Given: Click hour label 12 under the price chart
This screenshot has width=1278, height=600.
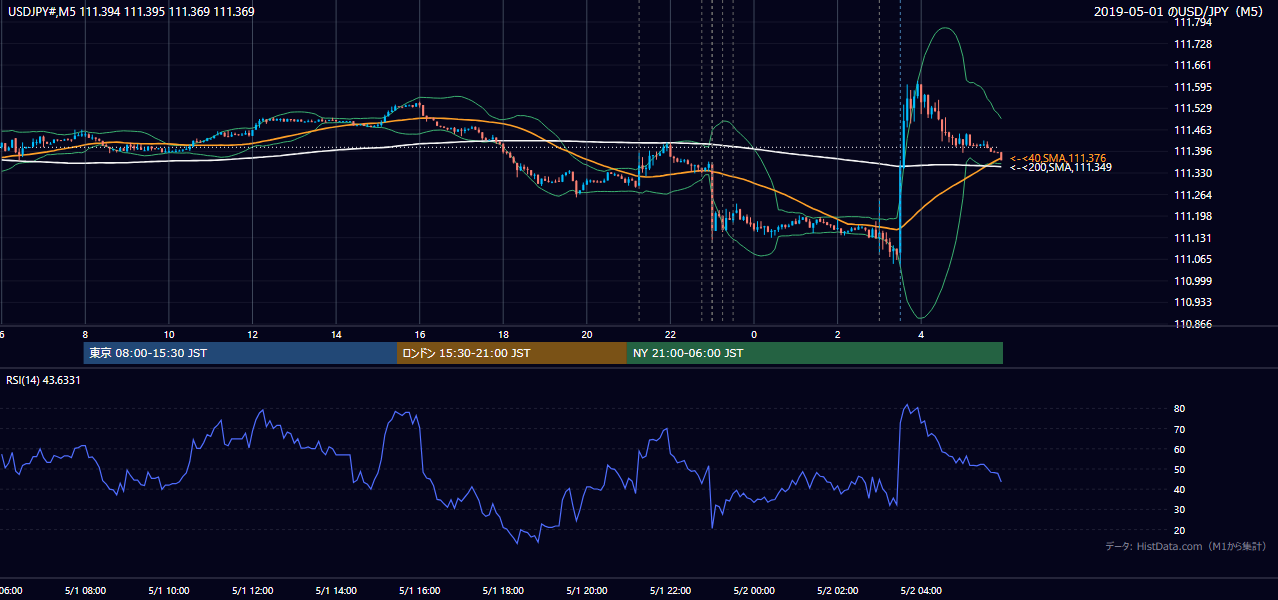Looking at the screenshot, I should pos(253,334).
